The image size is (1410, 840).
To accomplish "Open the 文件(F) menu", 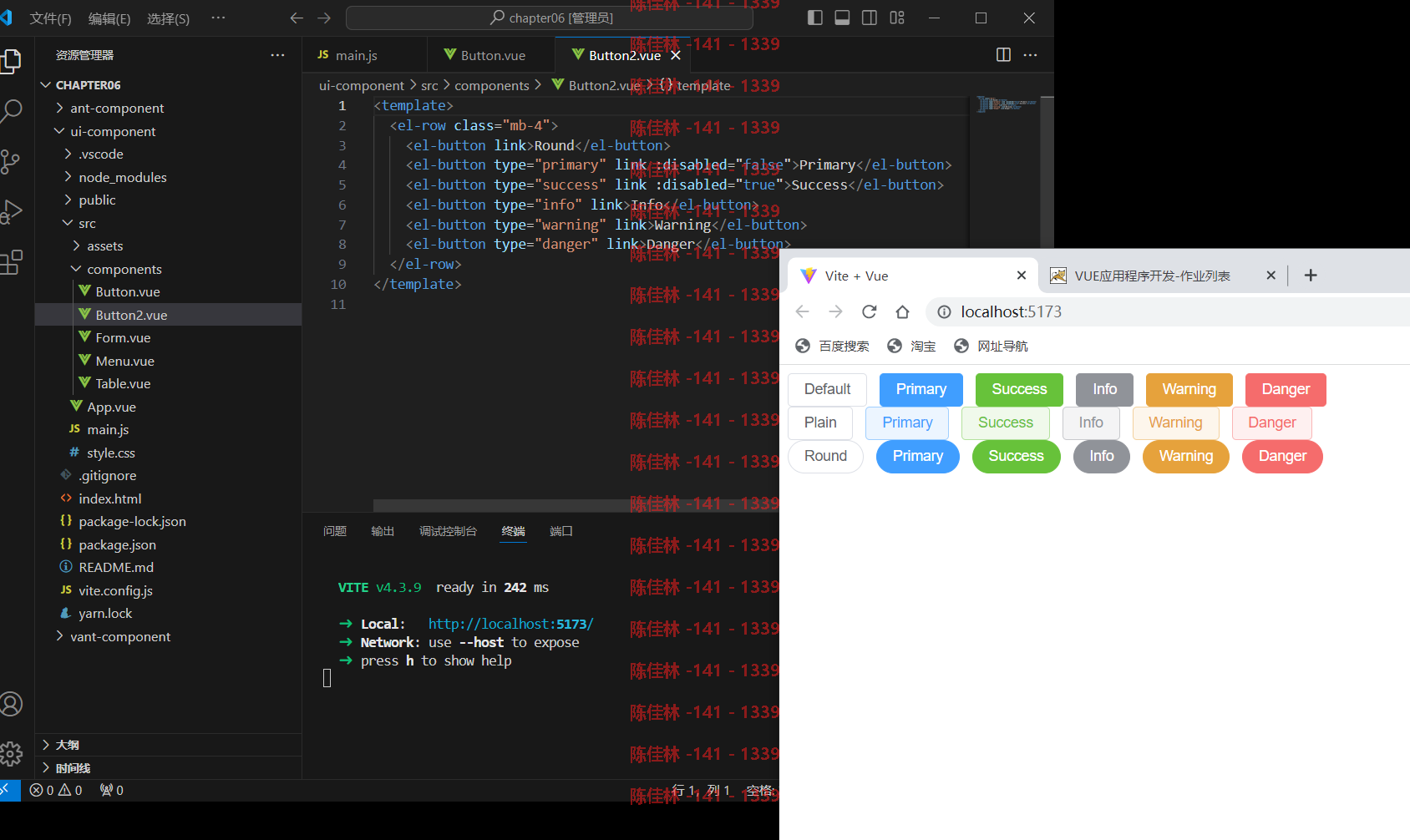I will (50, 18).
